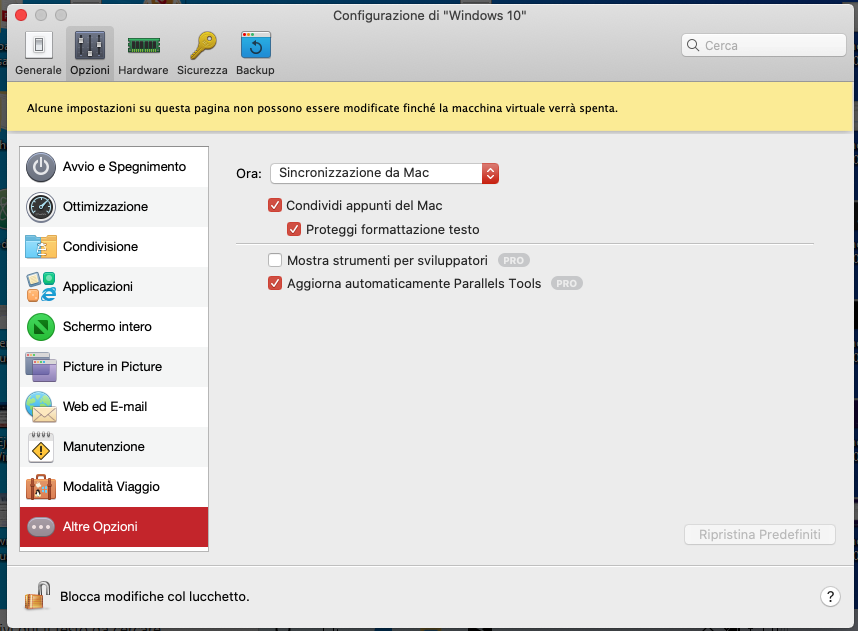858x631 pixels.
Task: Click the Ripristina Predefiniti button
Action: (760, 534)
